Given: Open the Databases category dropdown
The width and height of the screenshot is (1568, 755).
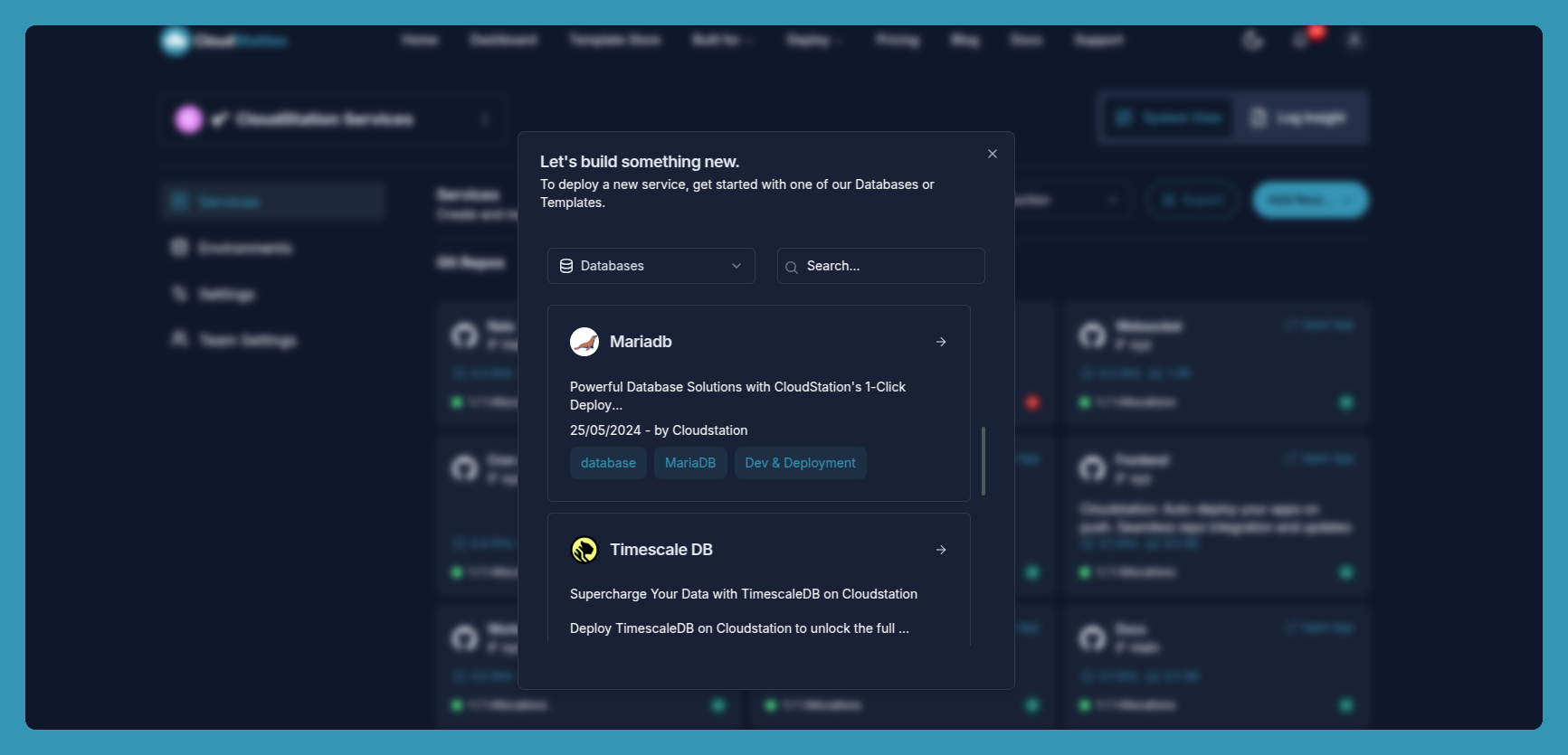Looking at the screenshot, I should (x=651, y=266).
